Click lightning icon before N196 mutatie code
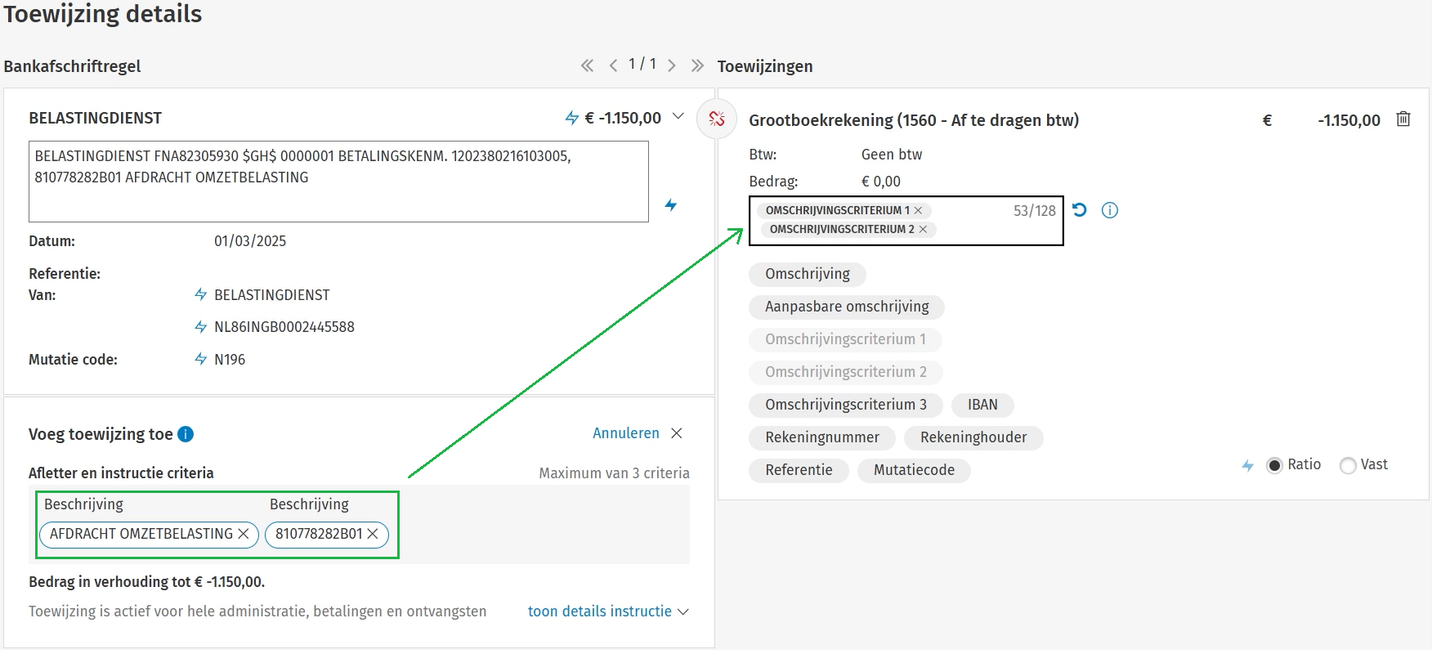 click(201, 359)
